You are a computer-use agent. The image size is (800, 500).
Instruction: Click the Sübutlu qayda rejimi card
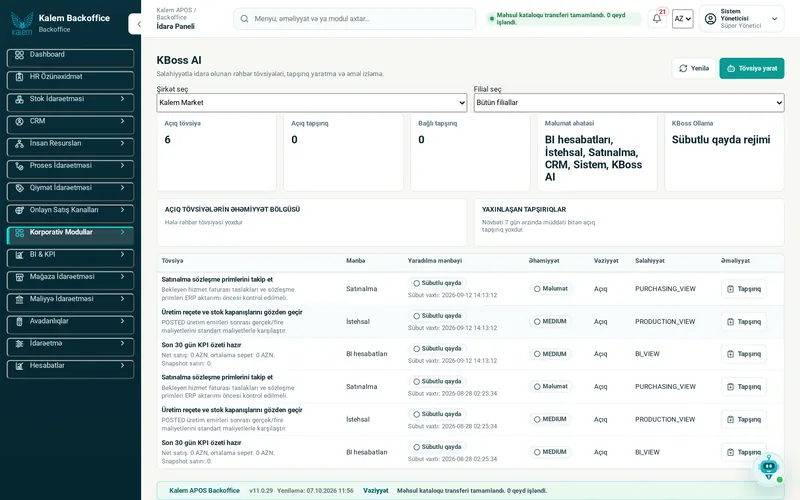(724, 153)
